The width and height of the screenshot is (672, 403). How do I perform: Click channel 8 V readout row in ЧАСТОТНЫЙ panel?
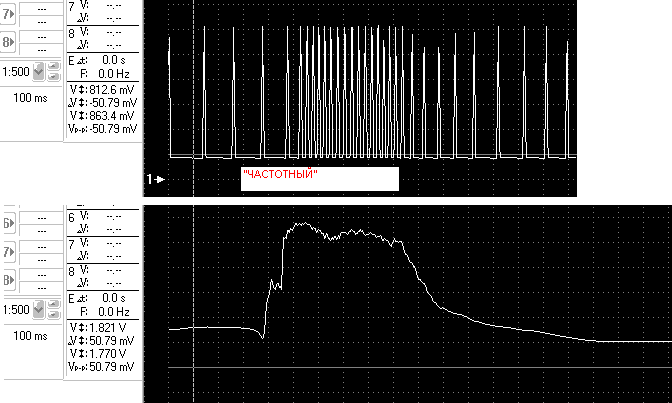pos(102,33)
